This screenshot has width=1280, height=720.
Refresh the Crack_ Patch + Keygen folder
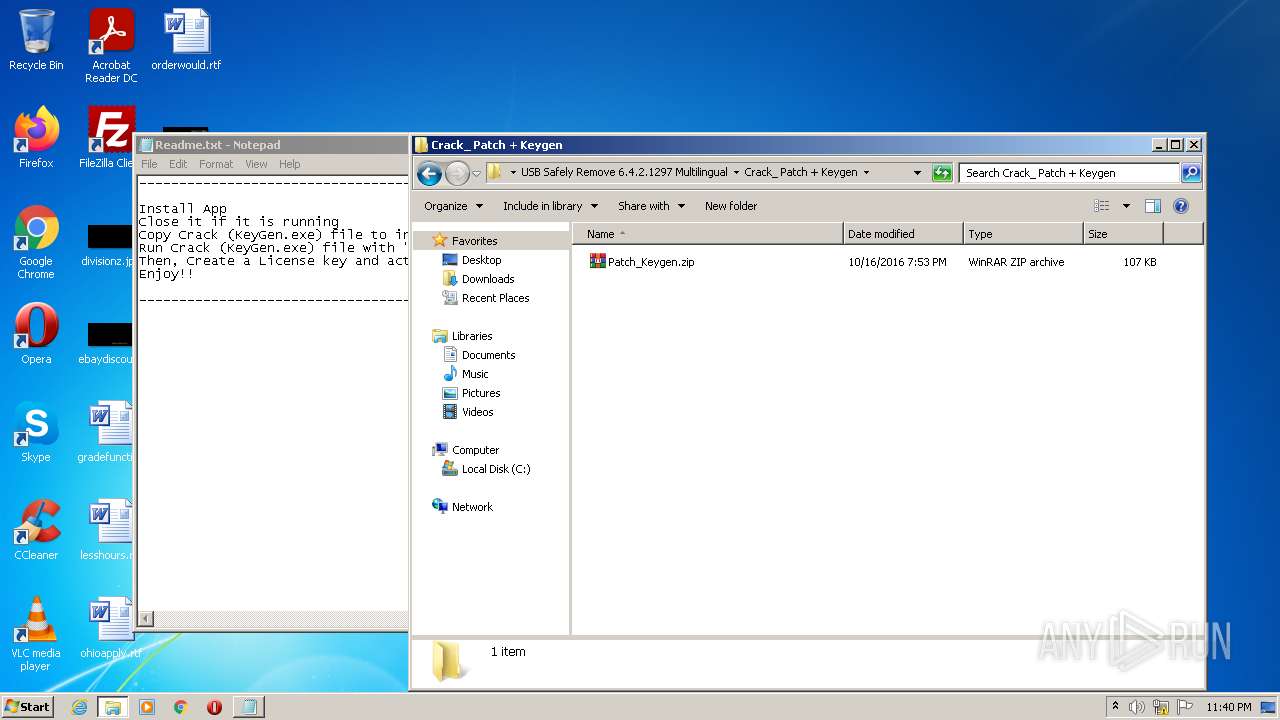tap(942, 173)
